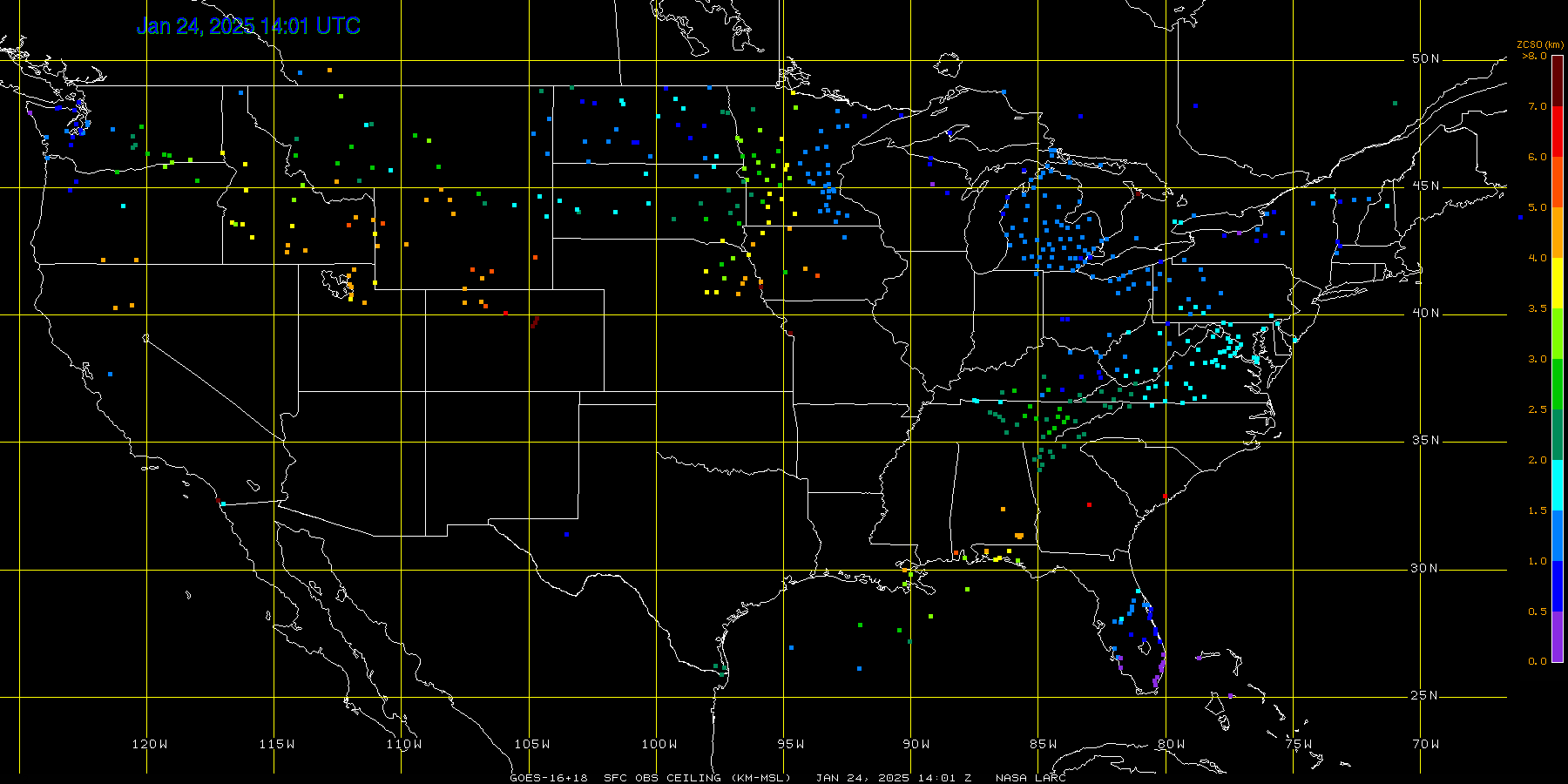Screen dimensions: 1568x784
Task: Click the "JAN 24, 2025 14:01 Z" footer text
Action: click(894, 778)
